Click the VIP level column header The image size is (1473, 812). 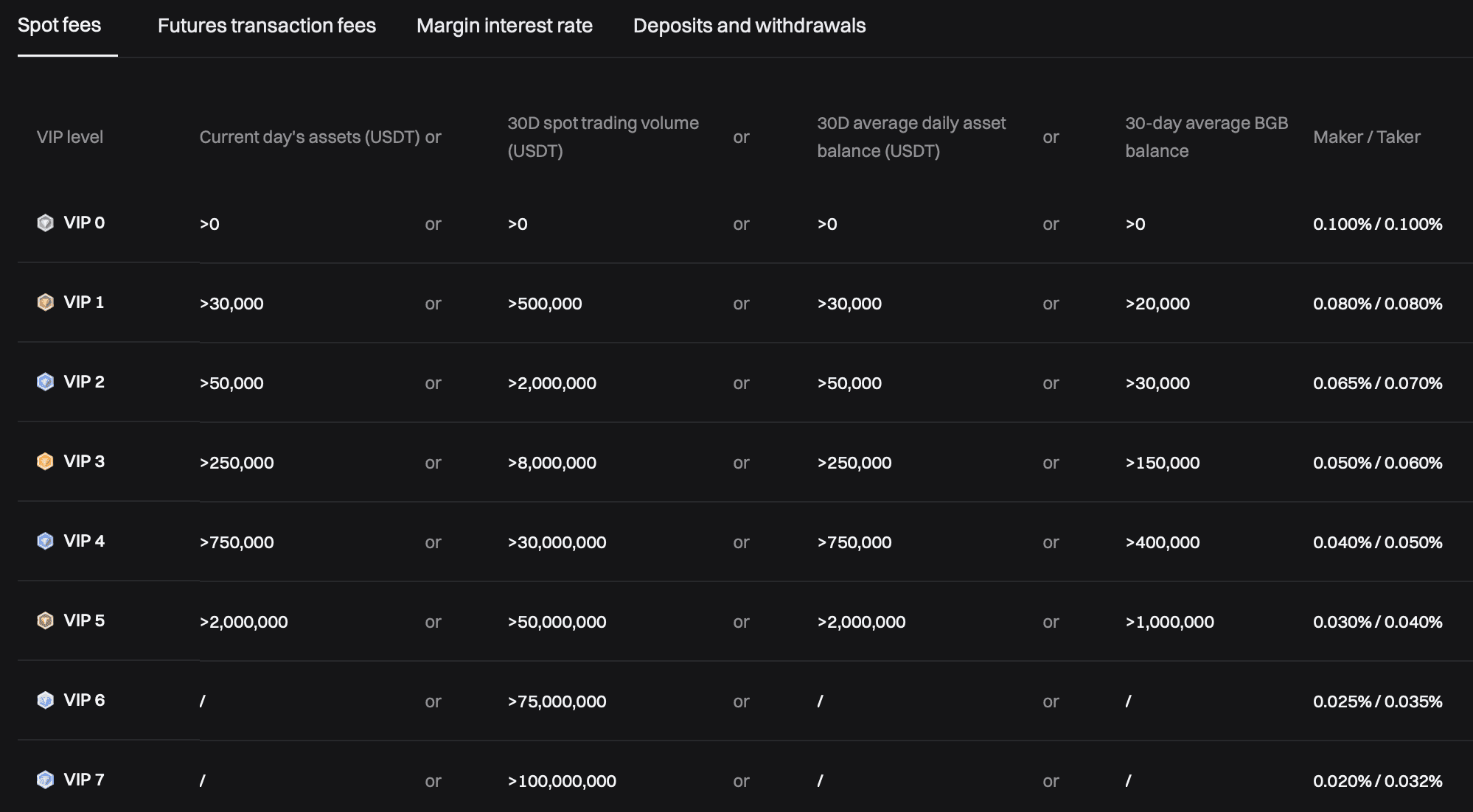pos(70,137)
